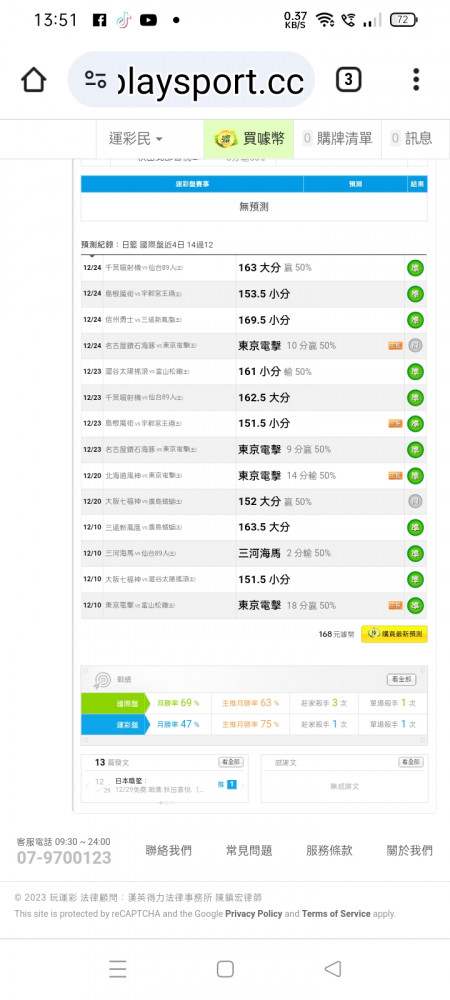450x1000 pixels.
Task: Tap the 買噱幣 coin icon
Action: tap(226, 138)
